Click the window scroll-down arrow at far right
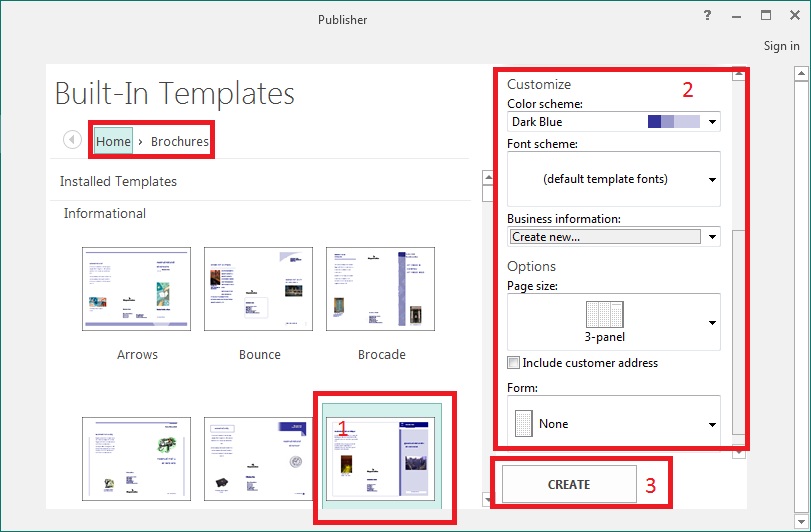The image size is (811, 532). [x=801, y=521]
